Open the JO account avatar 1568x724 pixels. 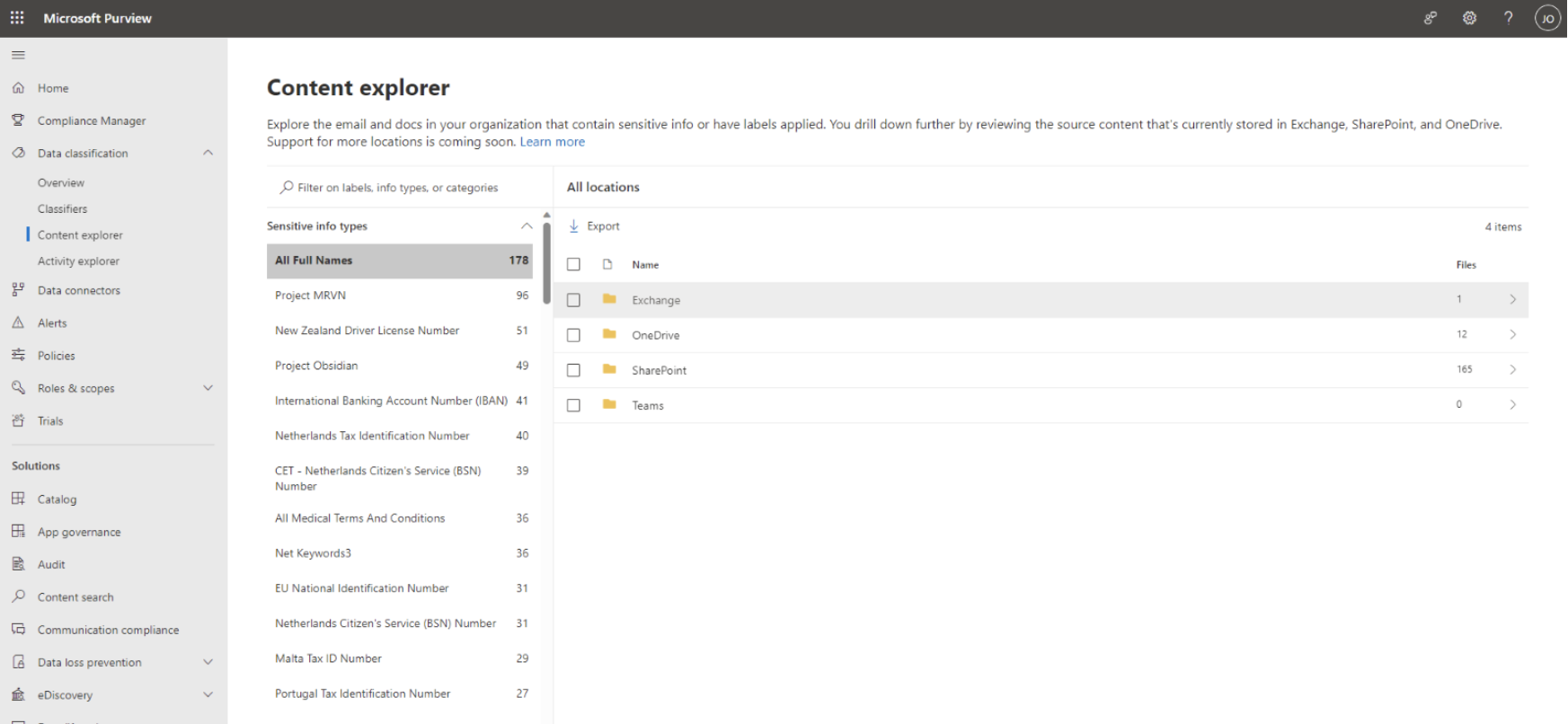click(1547, 18)
